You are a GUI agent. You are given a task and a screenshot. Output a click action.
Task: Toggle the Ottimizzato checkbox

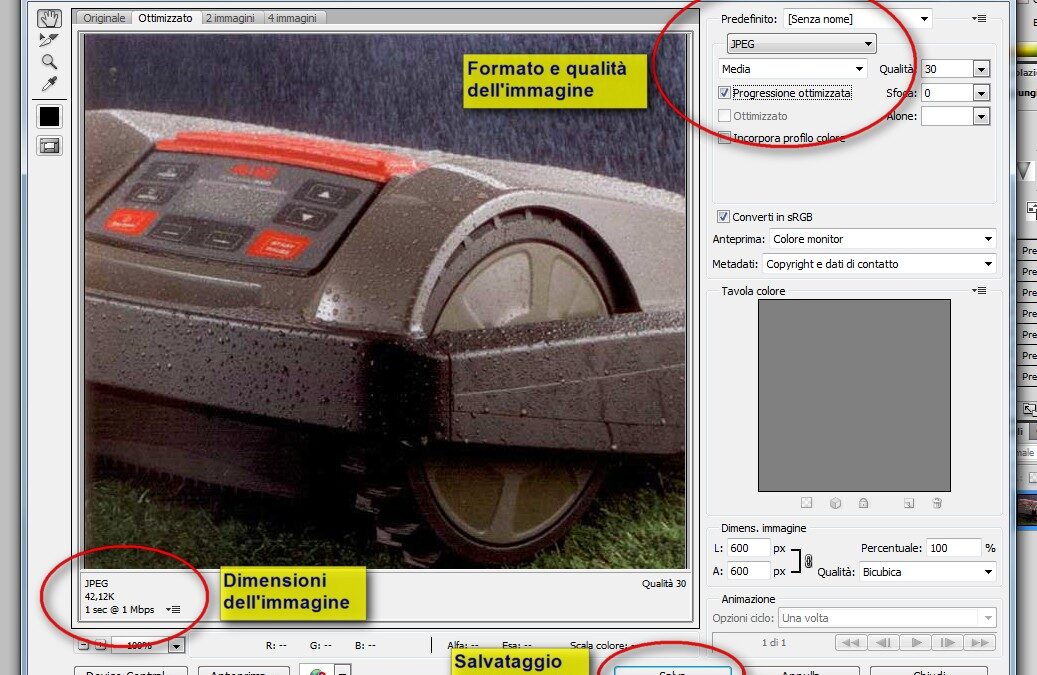pyautogui.click(x=724, y=116)
